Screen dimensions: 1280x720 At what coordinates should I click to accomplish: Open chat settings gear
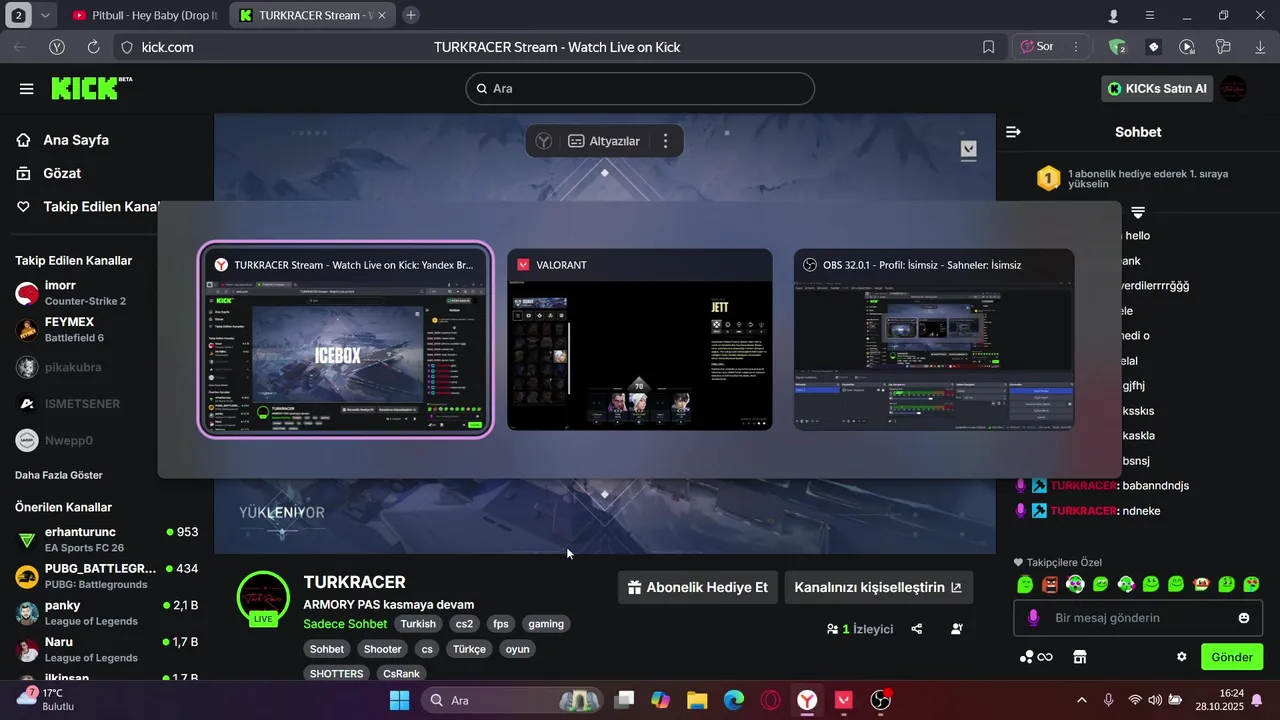(1182, 657)
